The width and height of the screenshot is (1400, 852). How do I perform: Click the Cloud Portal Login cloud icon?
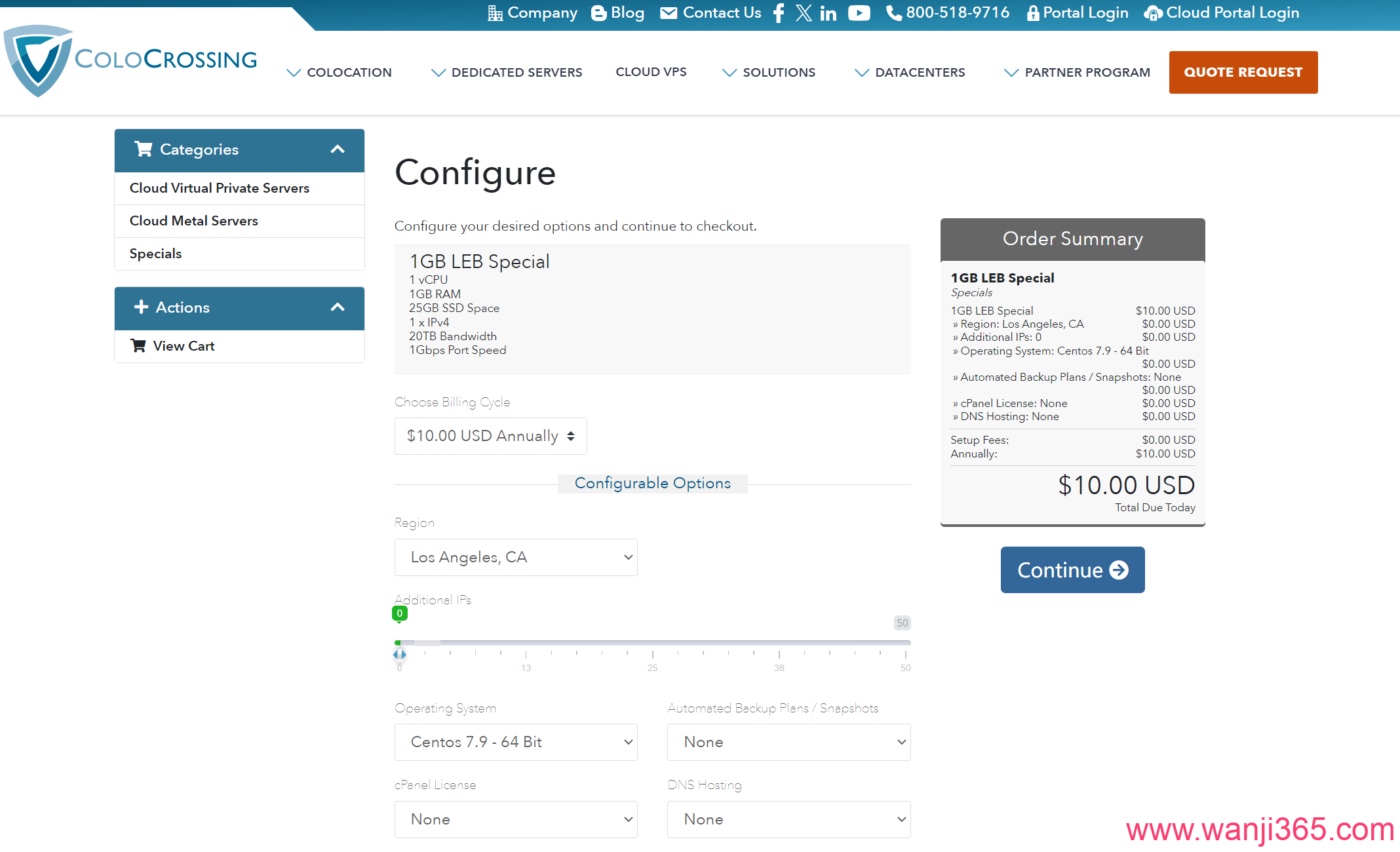(x=1154, y=13)
